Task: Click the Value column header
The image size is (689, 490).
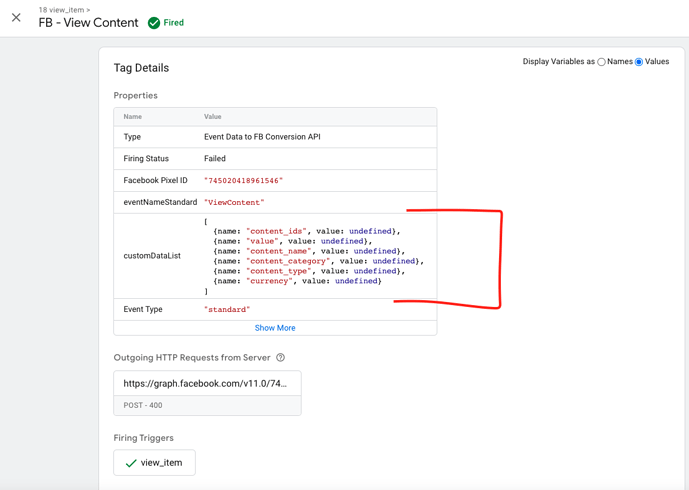Action: [213, 117]
